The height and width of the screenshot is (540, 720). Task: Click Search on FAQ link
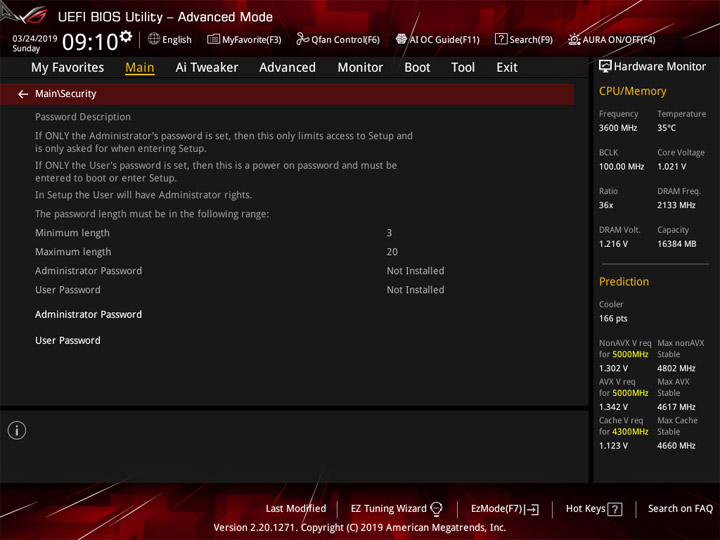(x=680, y=509)
